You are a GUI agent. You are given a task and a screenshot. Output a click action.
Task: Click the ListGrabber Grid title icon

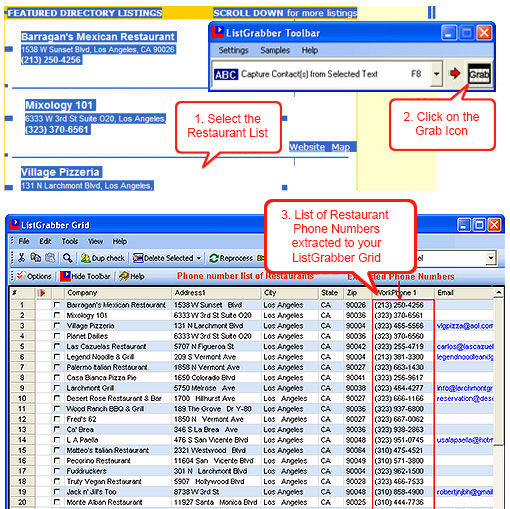[14, 225]
